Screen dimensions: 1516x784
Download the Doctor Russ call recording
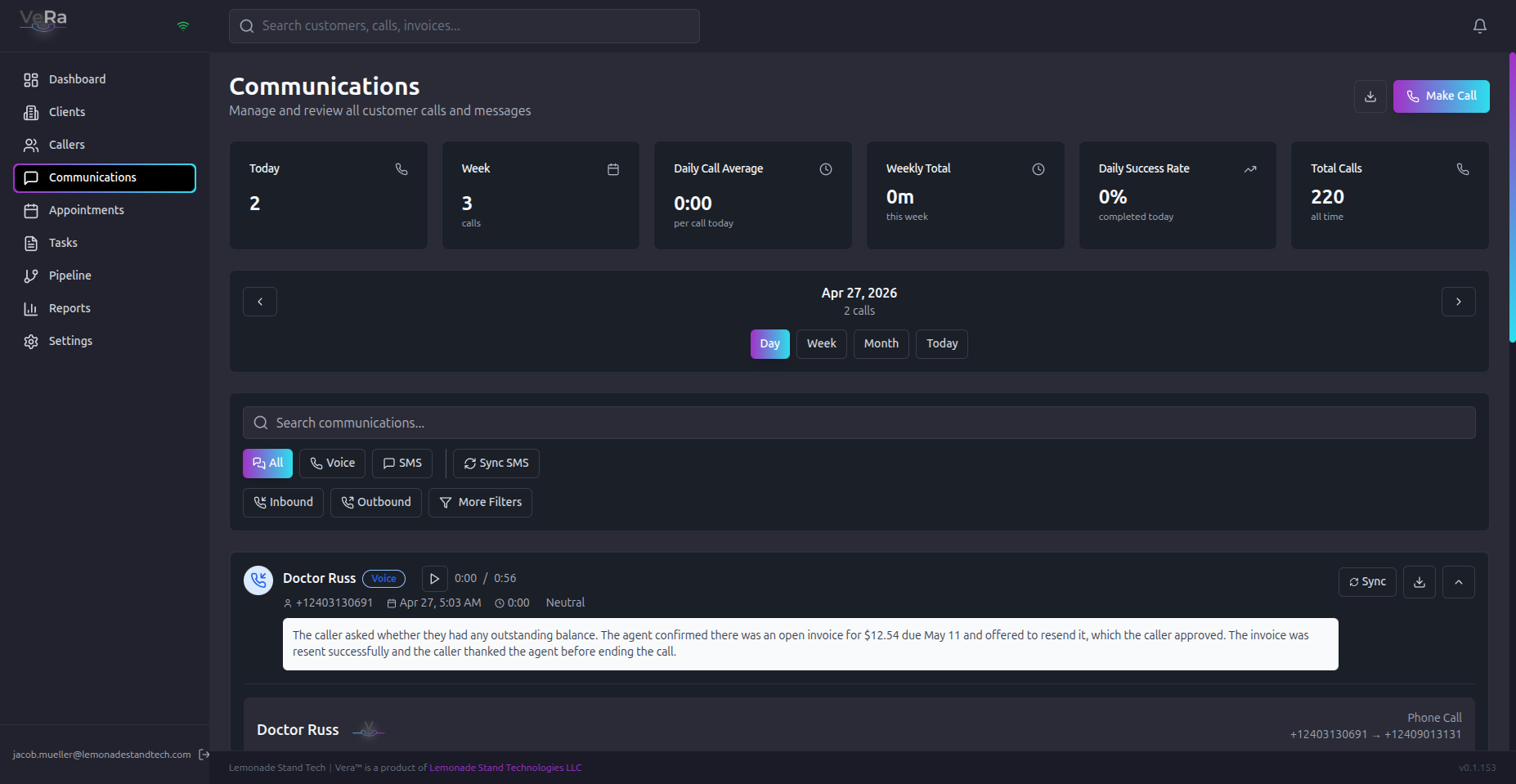[x=1420, y=582]
